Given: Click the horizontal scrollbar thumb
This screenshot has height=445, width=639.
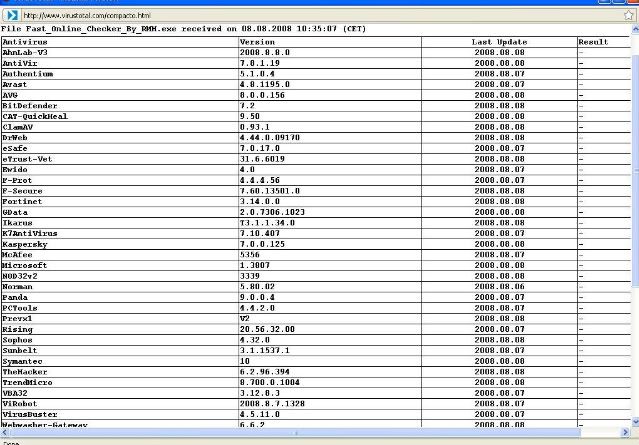Looking at the screenshot, I should point(295,432).
